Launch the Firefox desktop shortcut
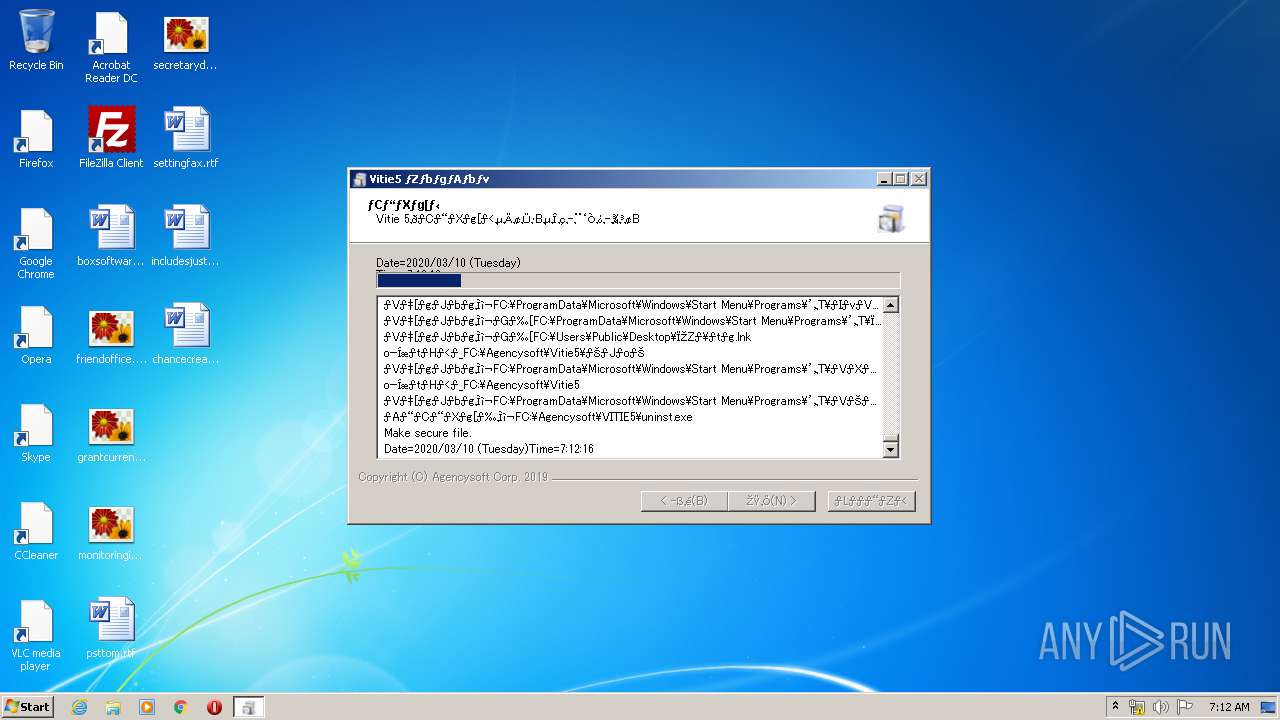Viewport: 1280px width, 720px height. pyautogui.click(x=36, y=139)
